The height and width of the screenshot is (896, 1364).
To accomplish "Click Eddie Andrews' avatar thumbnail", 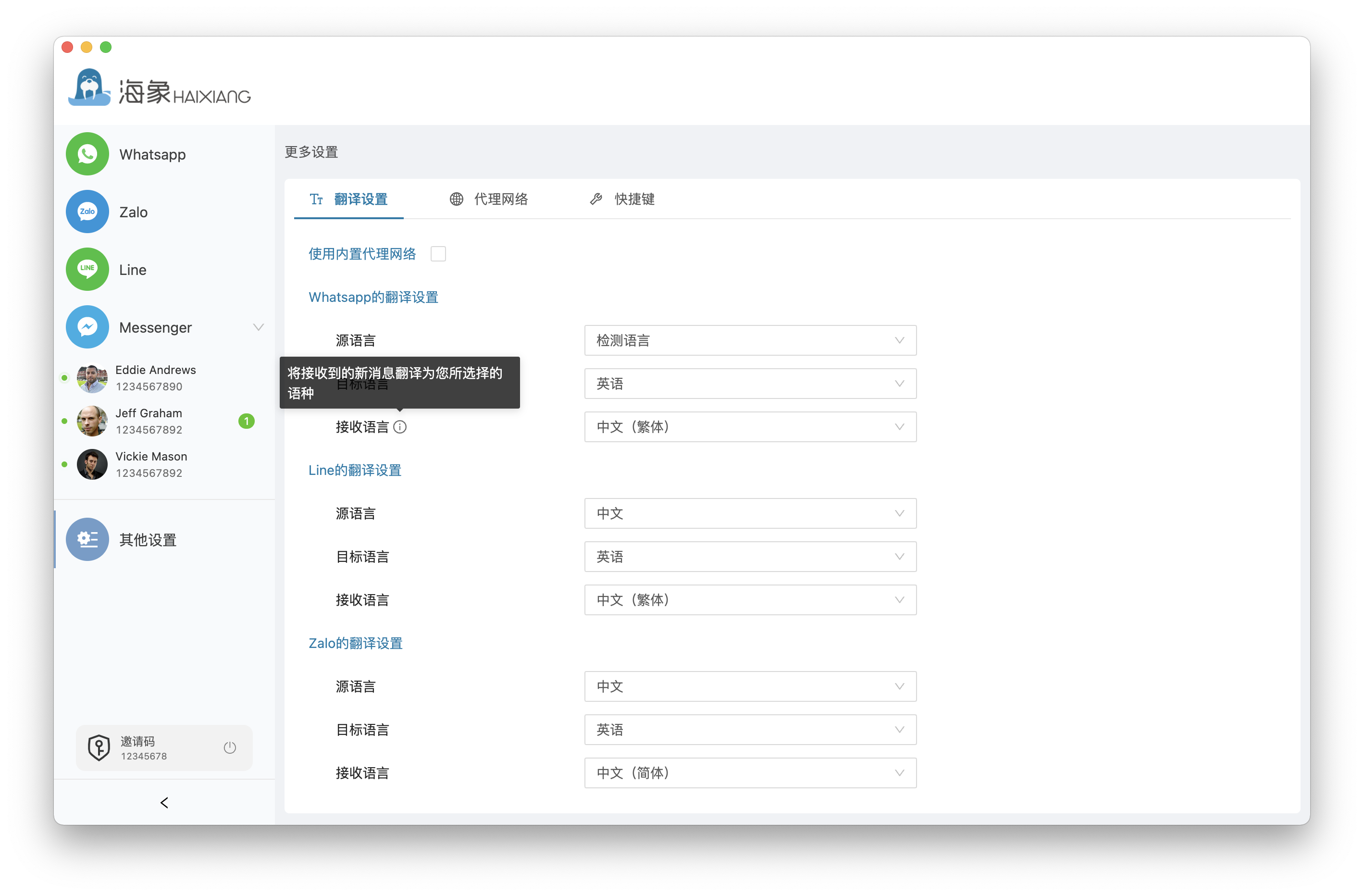I will [92, 378].
